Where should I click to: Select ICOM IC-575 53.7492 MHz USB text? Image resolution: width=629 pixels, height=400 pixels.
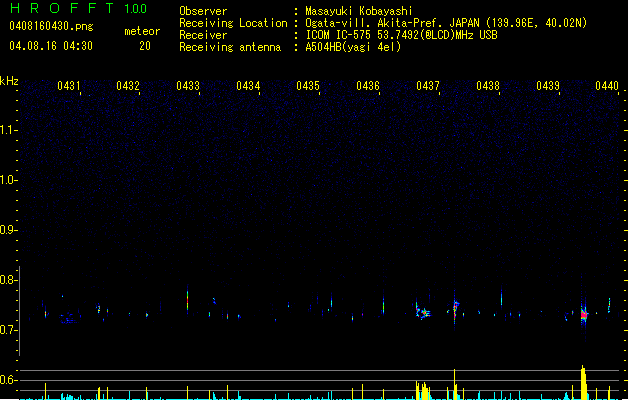[x=402, y=35]
